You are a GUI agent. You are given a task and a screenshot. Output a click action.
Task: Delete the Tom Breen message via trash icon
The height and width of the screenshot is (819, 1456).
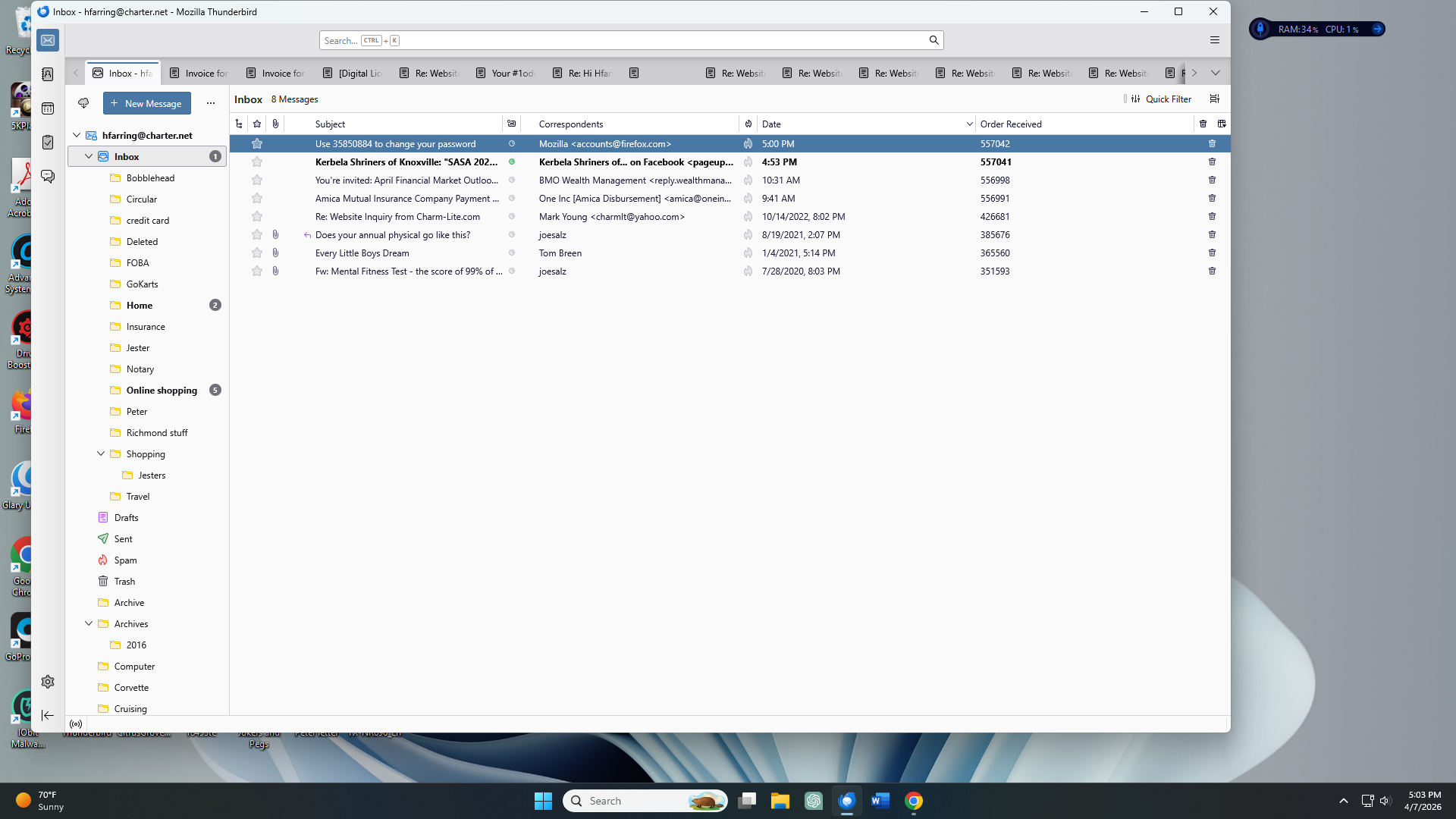pyautogui.click(x=1212, y=253)
